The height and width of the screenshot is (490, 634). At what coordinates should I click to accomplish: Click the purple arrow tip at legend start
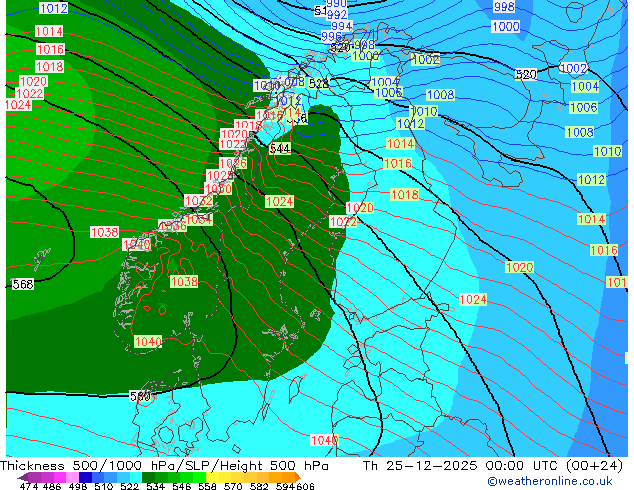[x=22, y=477]
